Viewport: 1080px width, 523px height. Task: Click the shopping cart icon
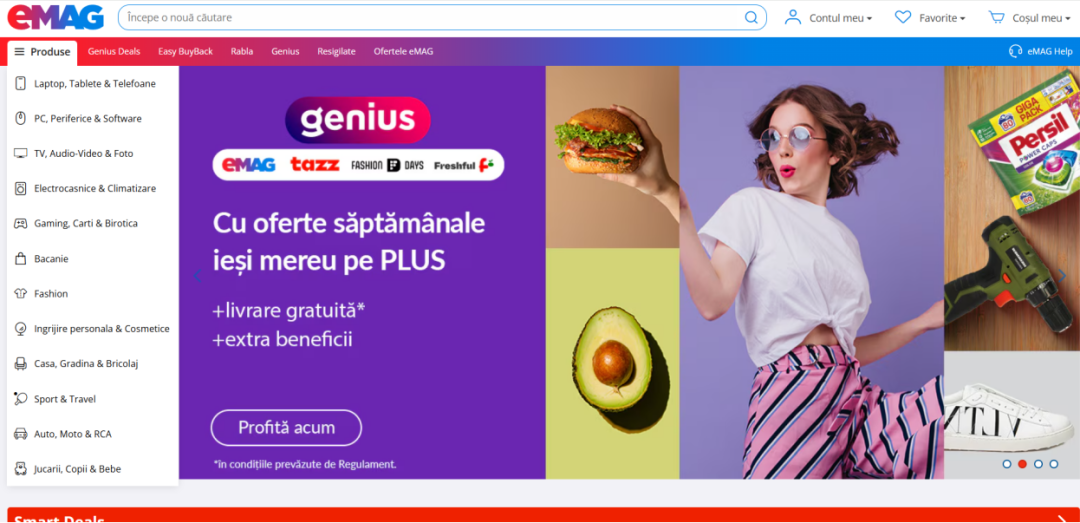pyautogui.click(x=996, y=17)
